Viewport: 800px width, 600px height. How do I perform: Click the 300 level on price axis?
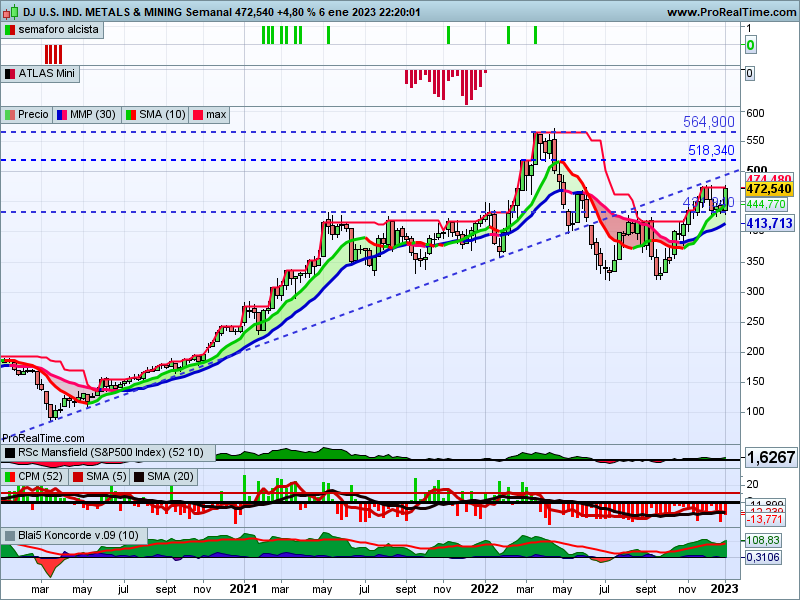pos(755,291)
